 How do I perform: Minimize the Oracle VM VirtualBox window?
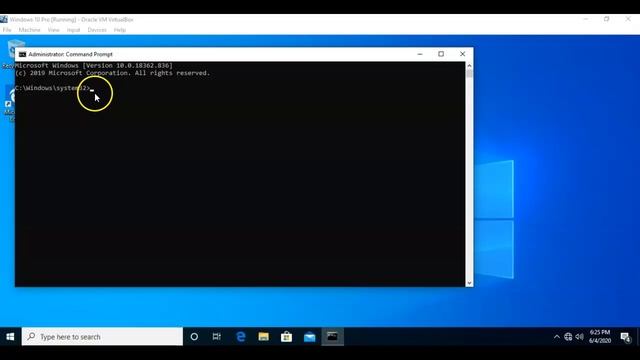(586, 19)
